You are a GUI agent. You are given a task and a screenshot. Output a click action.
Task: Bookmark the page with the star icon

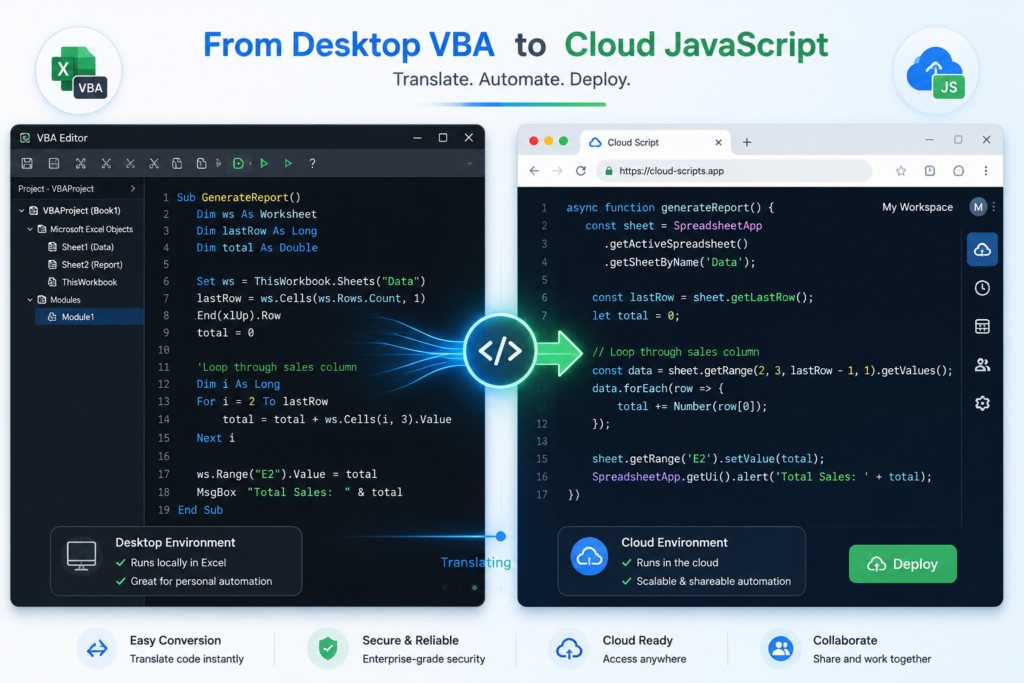[901, 171]
